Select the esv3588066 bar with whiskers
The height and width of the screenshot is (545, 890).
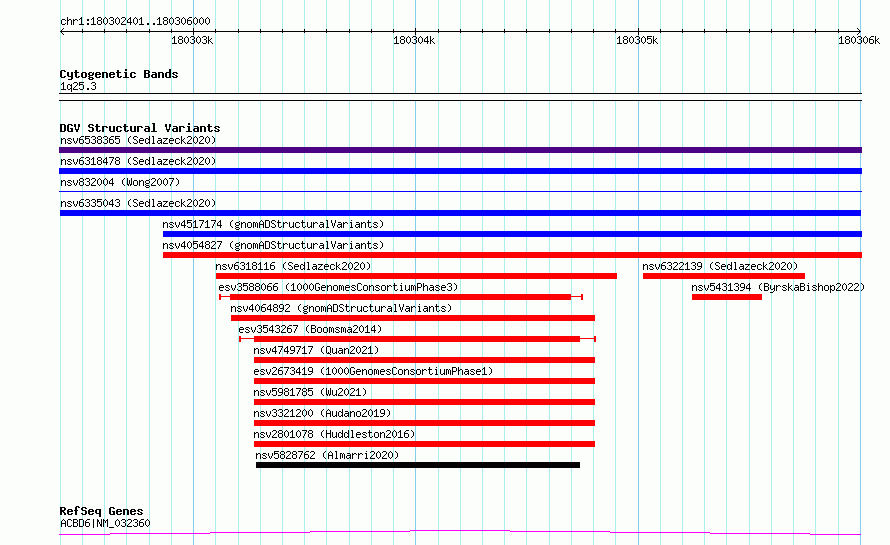coord(401,297)
